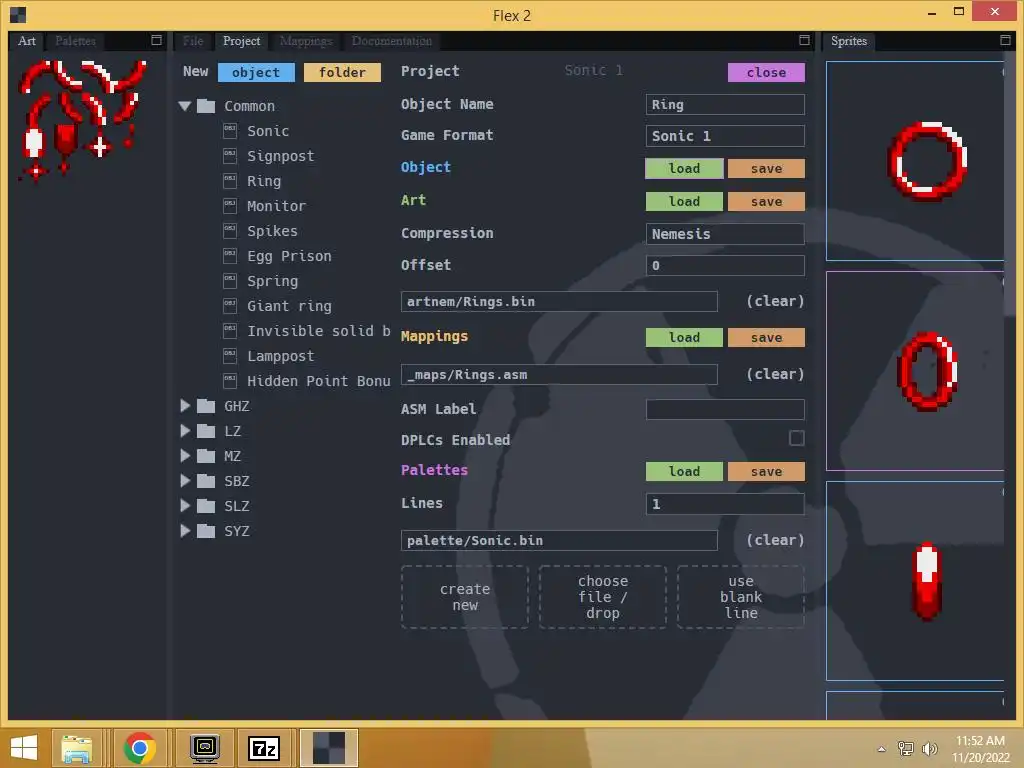
Task: Select the Sonic object icon in tree
Action: pyautogui.click(x=230, y=130)
